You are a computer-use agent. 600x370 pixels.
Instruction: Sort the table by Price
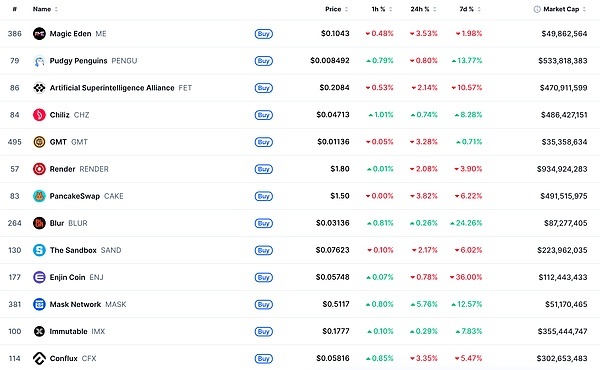tap(336, 9)
